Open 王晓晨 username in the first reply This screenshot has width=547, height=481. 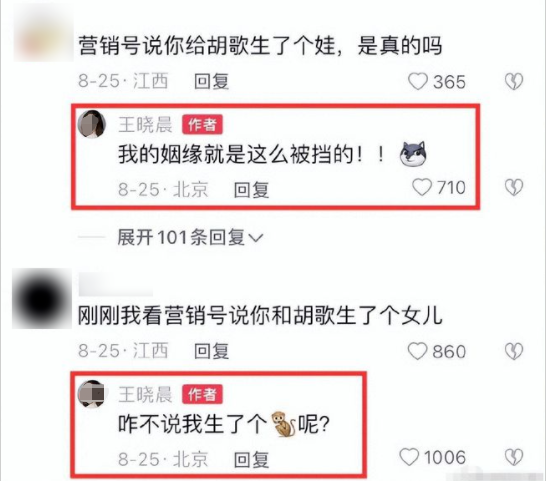(x=145, y=125)
